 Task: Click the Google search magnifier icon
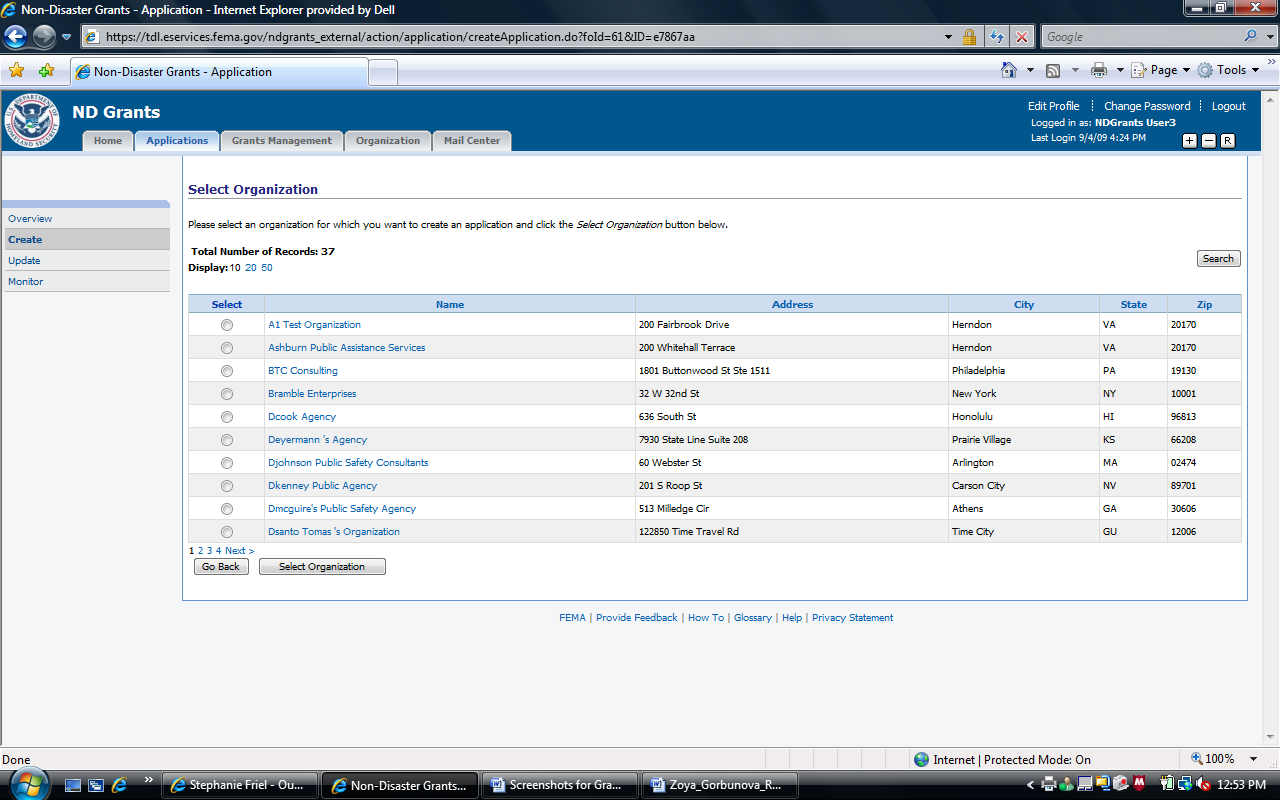(1251, 37)
